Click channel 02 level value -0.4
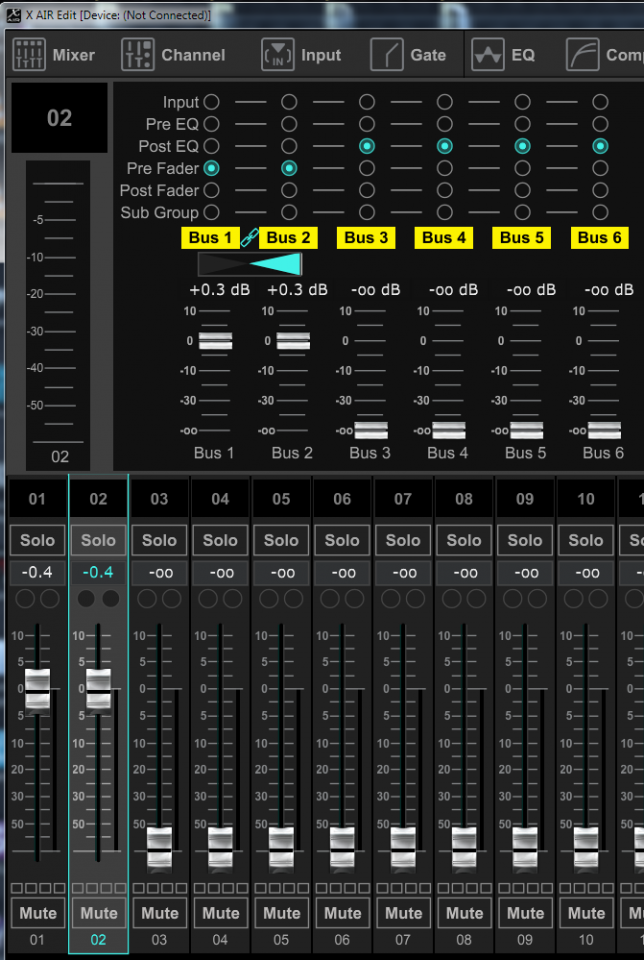The image size is (644, 960). click(99, 572)
